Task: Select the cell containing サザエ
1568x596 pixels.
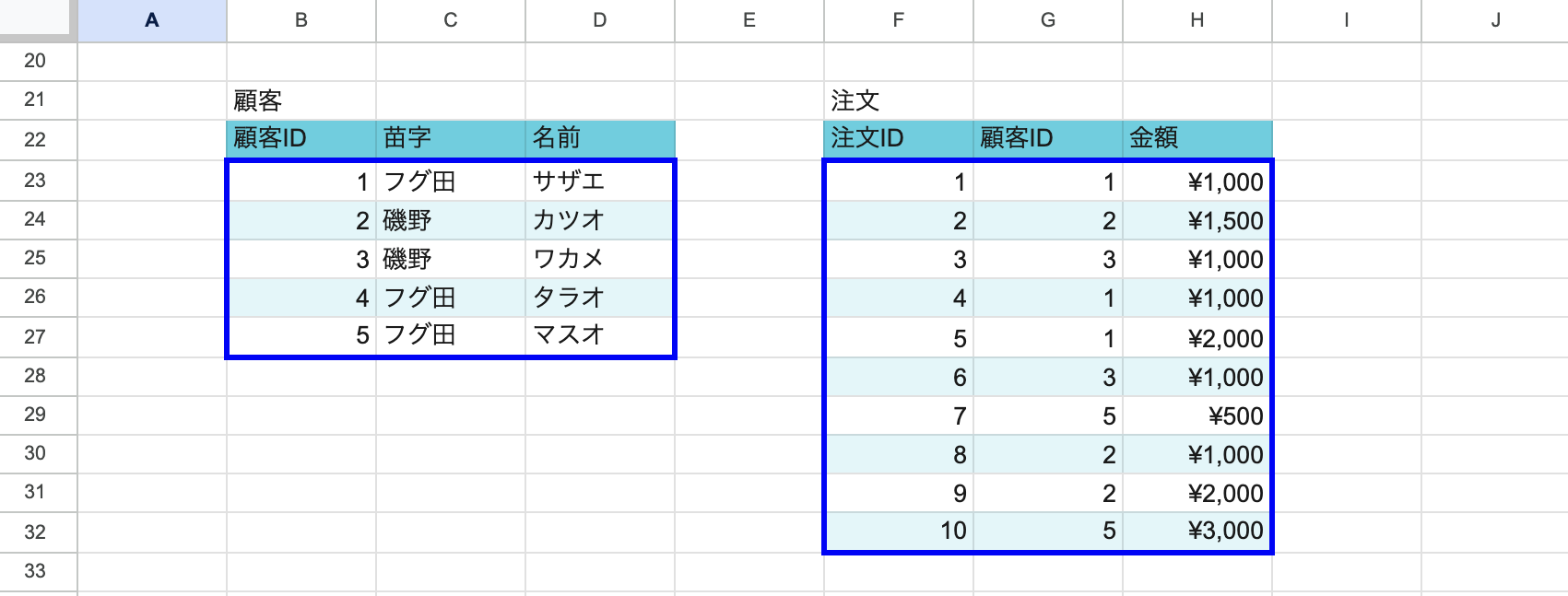Action: [599, 181]
